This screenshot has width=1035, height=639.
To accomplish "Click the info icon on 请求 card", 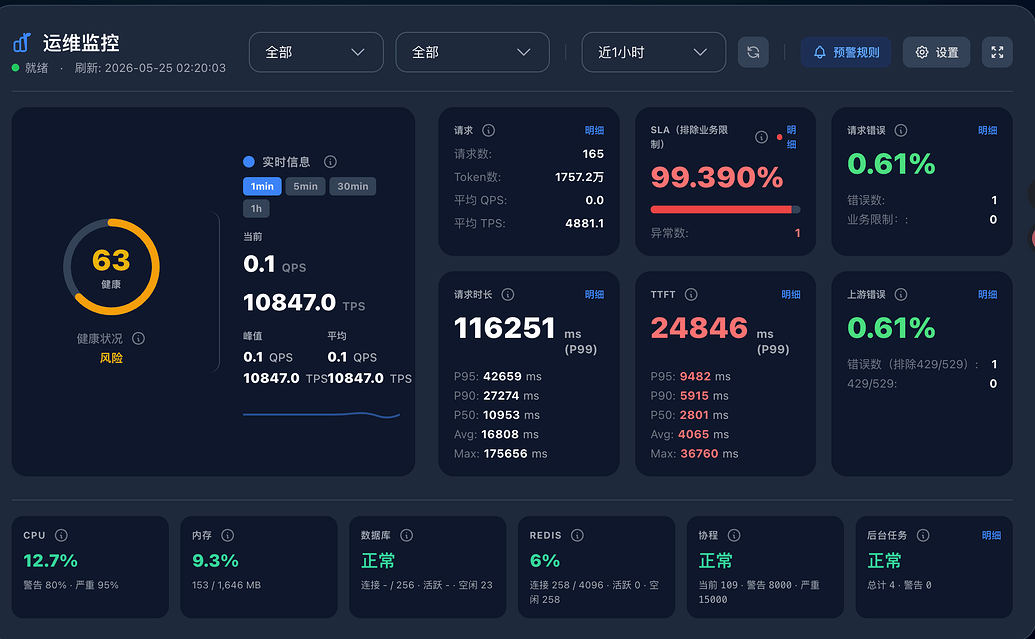I will coord(488,131).
